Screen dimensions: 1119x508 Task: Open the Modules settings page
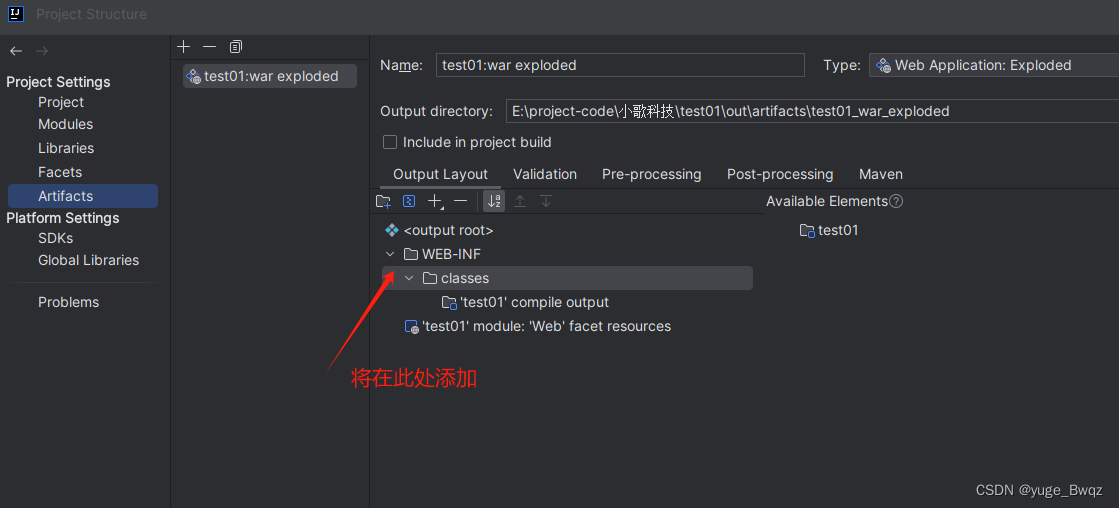click(x=65, y=124)
